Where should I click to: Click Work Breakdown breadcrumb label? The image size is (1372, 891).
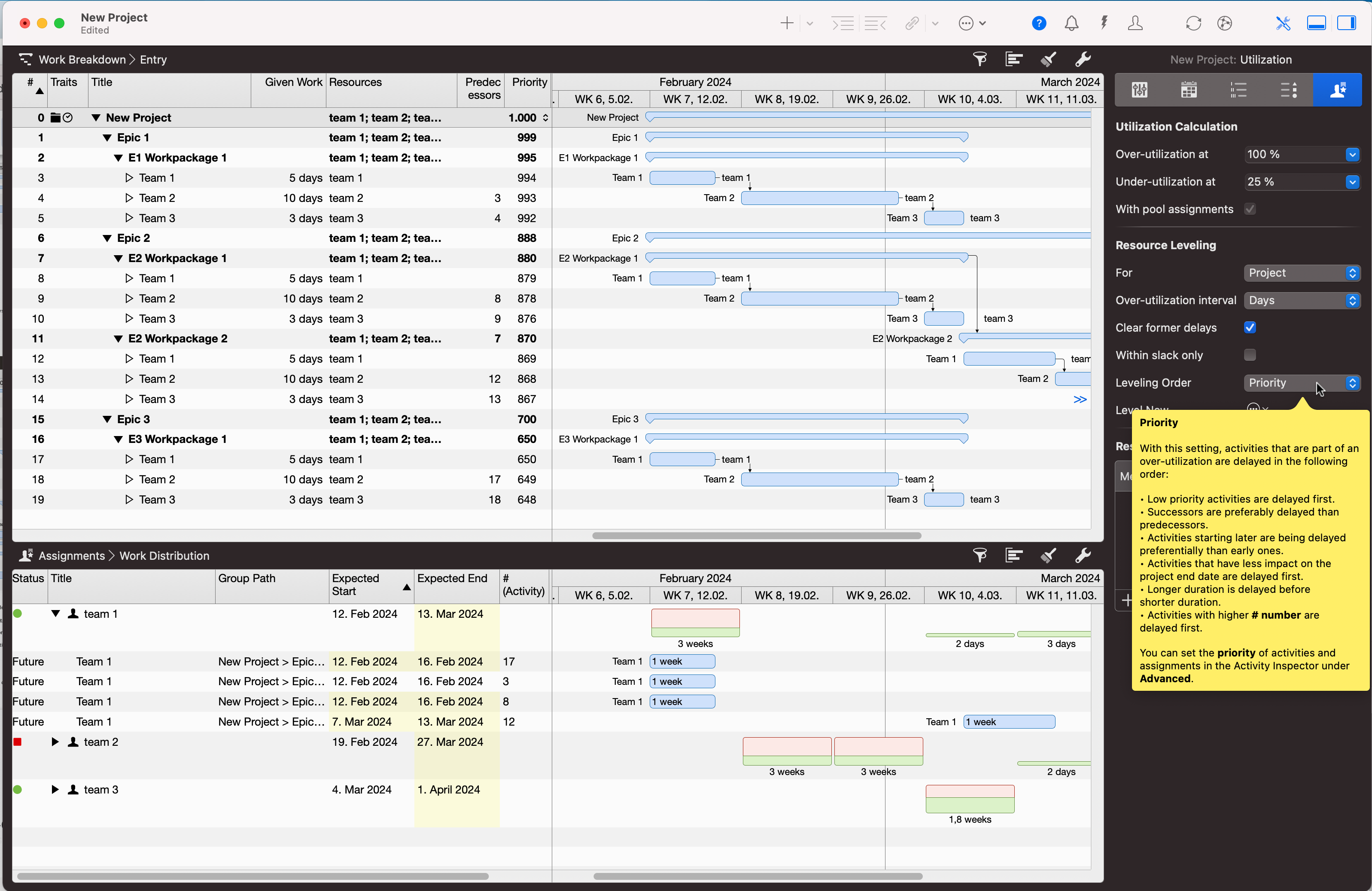pos(82,59)
